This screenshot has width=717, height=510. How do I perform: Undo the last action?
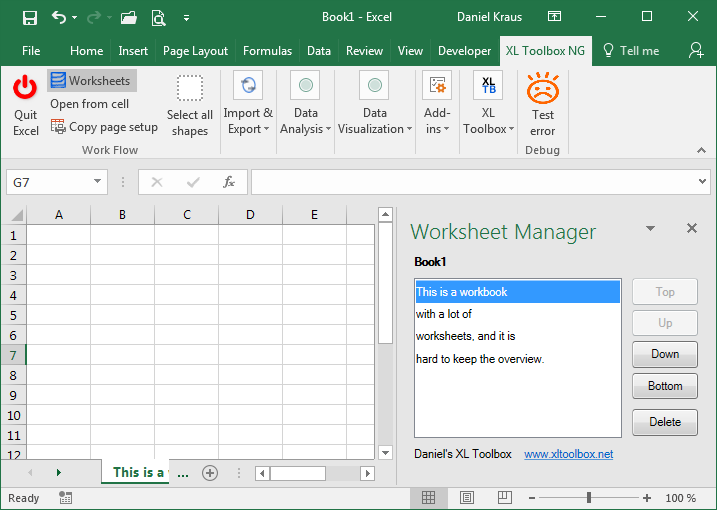[x=59, y=17]
